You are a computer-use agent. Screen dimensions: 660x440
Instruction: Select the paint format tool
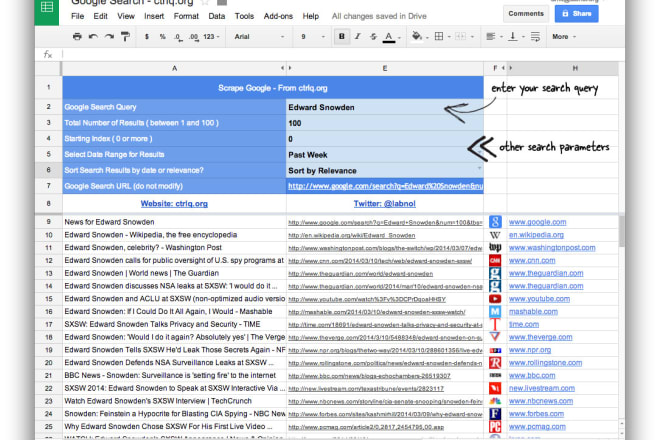coord(125,37)
